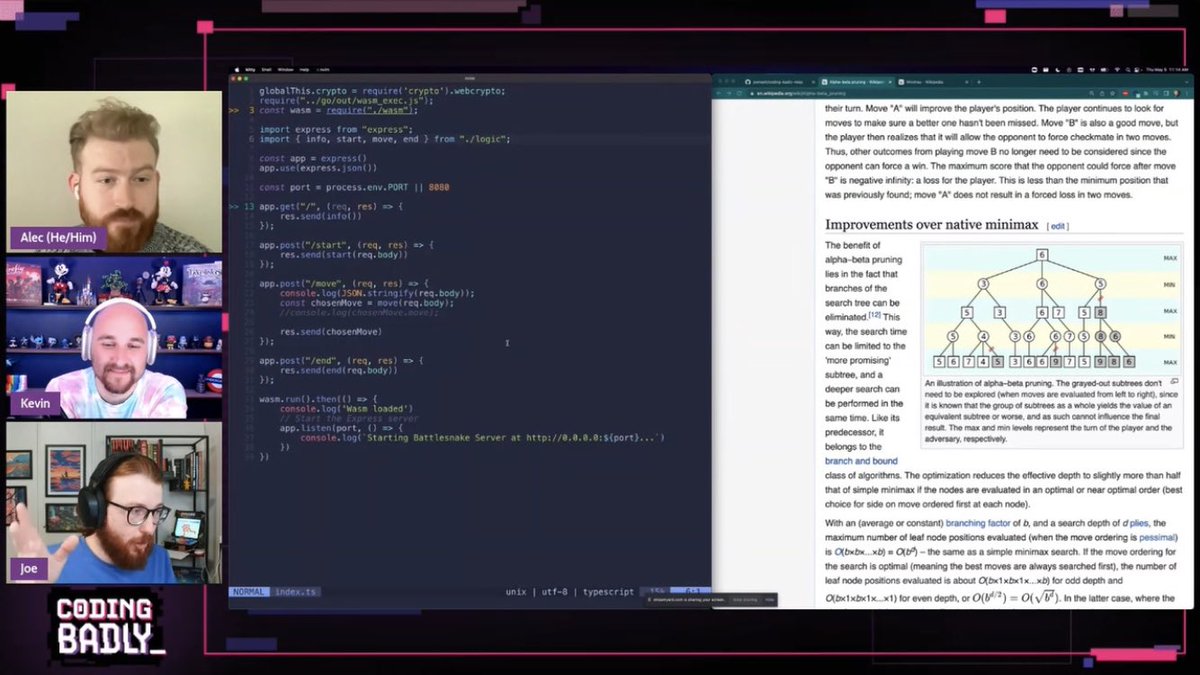Screen dimensions: 1200x675
Task: Click Alec's webcam video tile
Action: 115,172
